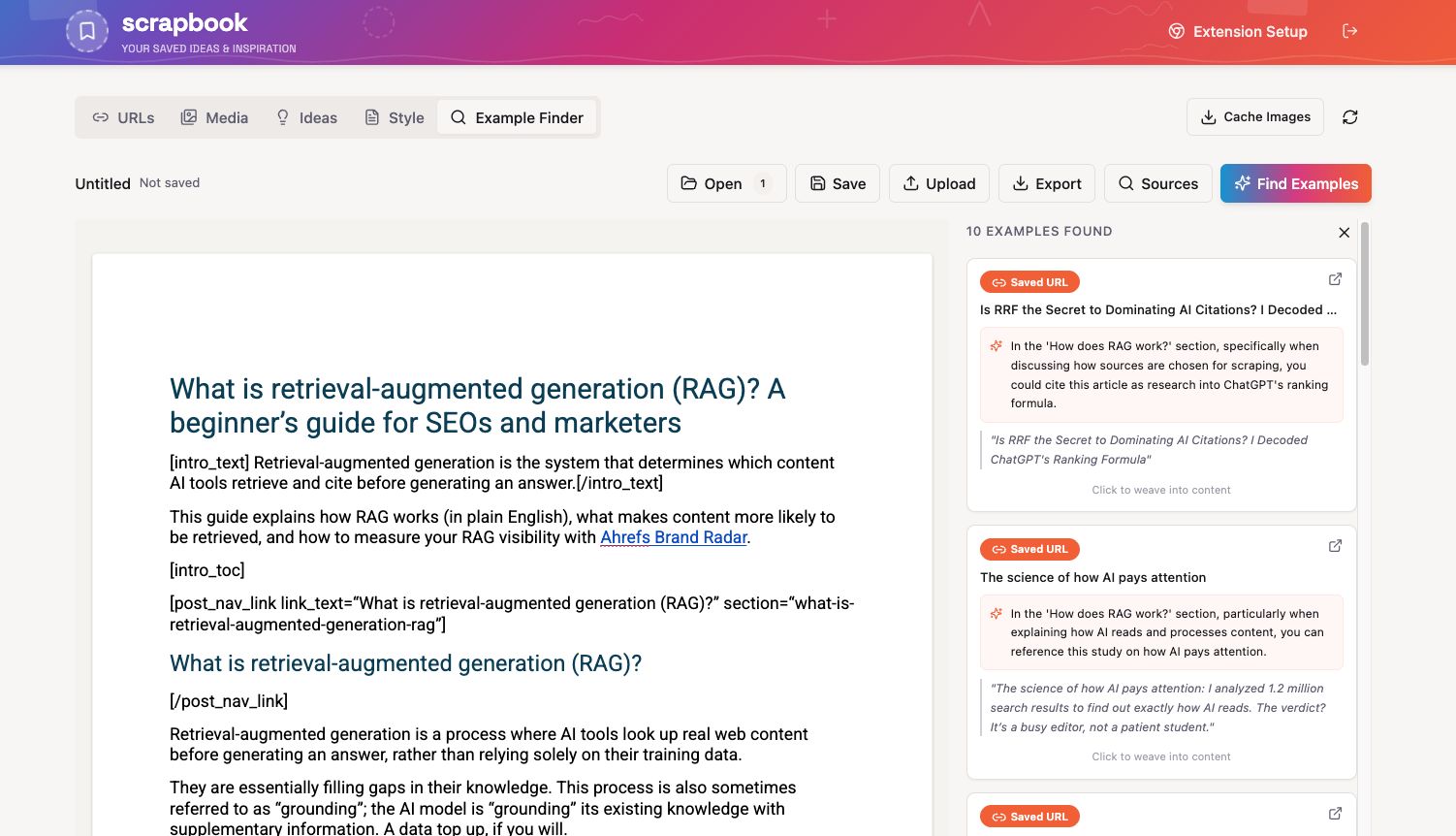Log out using the exit icon
The width and height of the screenshot is (1456, 836).
pos(1350,30)
